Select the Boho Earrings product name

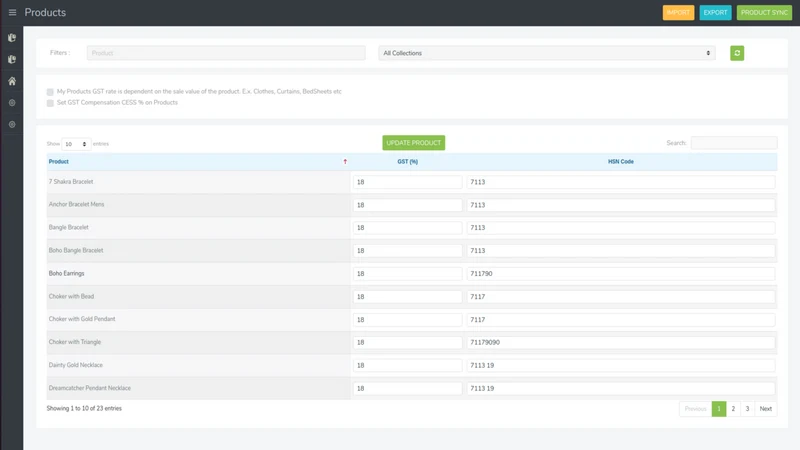tap(66, 273)
